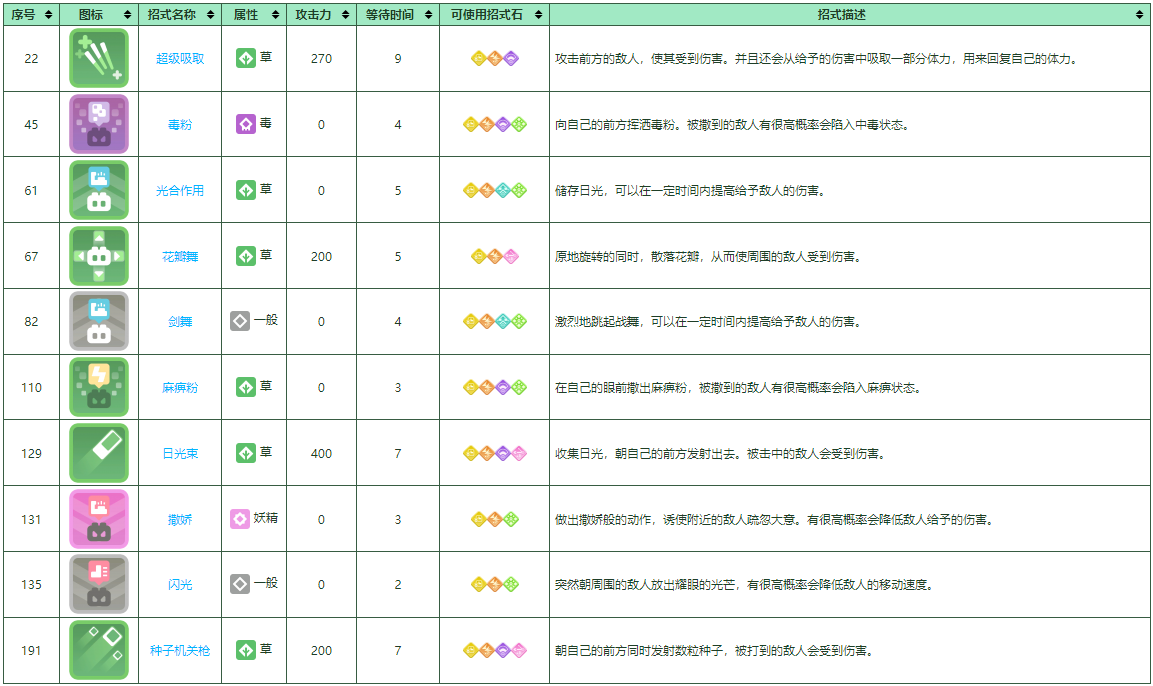
Task: Click the 毒粉 move icon
Action: [x=99, y=124]
